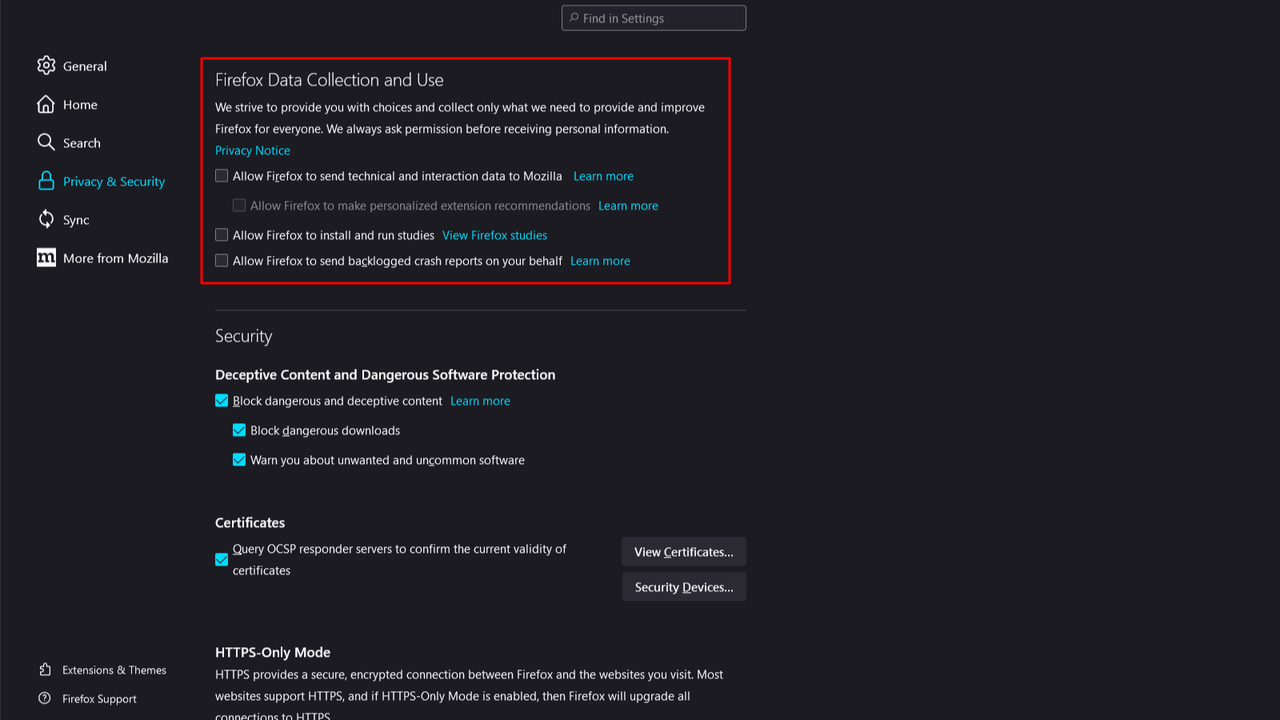Click the General gear icon
This screenshot has height=720, width=1280.
46,66
